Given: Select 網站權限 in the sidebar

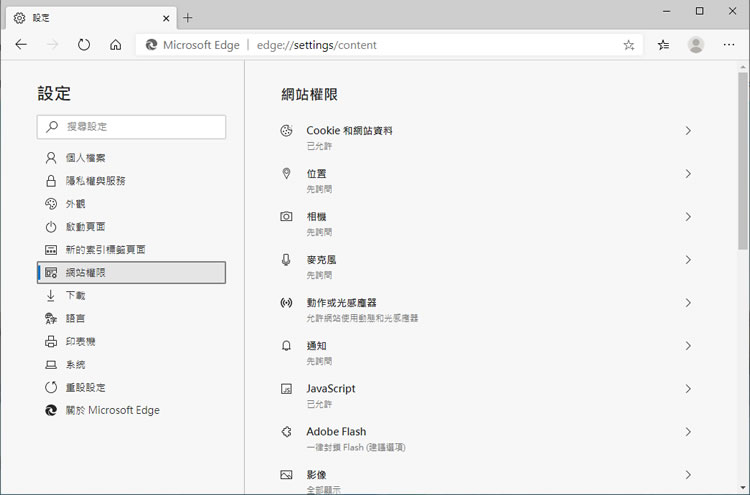Looking at the screenshot, I should click(x=132, y=273).
